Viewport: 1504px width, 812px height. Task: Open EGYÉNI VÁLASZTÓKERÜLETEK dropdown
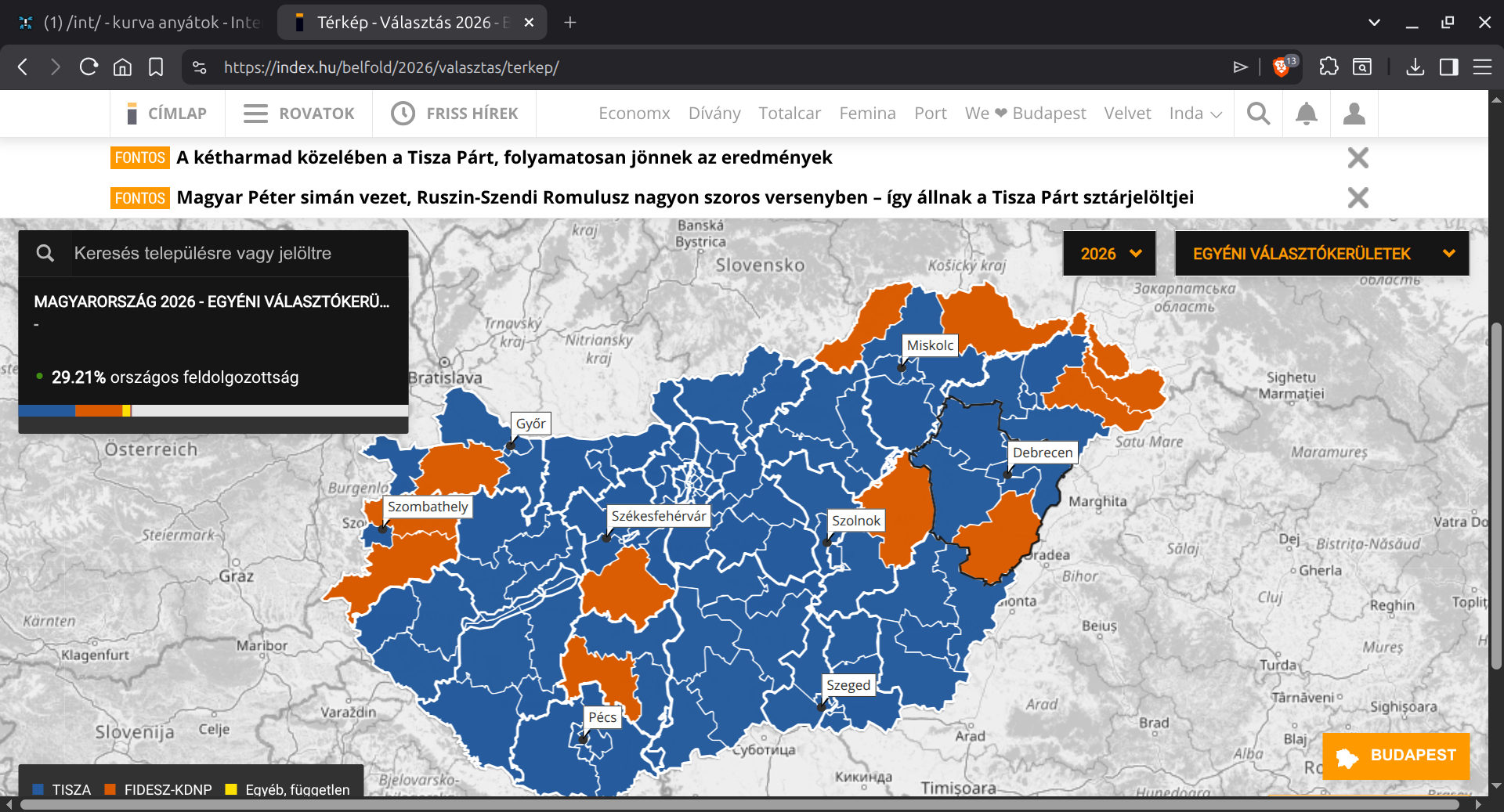[1321, 254]
